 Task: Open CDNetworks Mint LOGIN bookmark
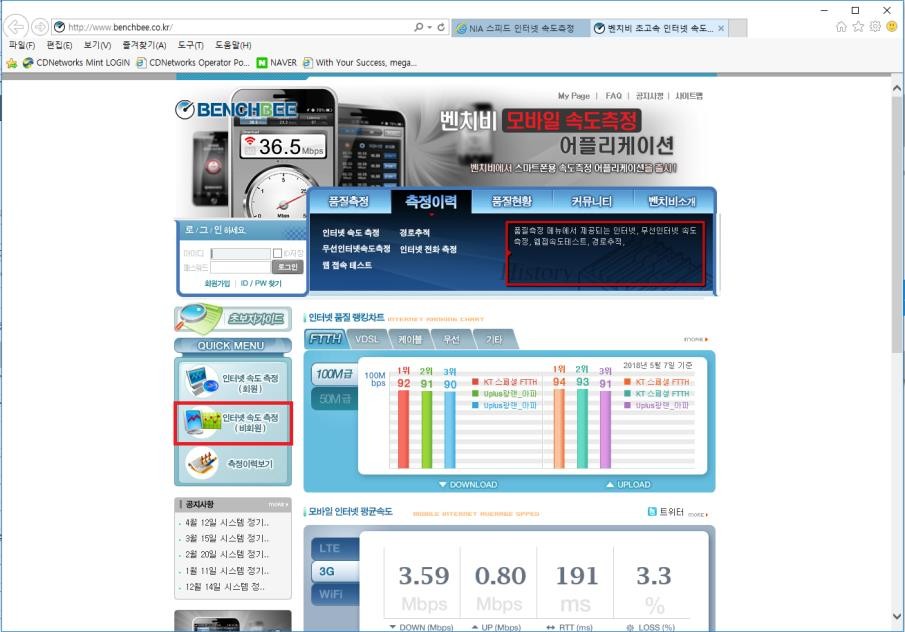click(76, 62)
